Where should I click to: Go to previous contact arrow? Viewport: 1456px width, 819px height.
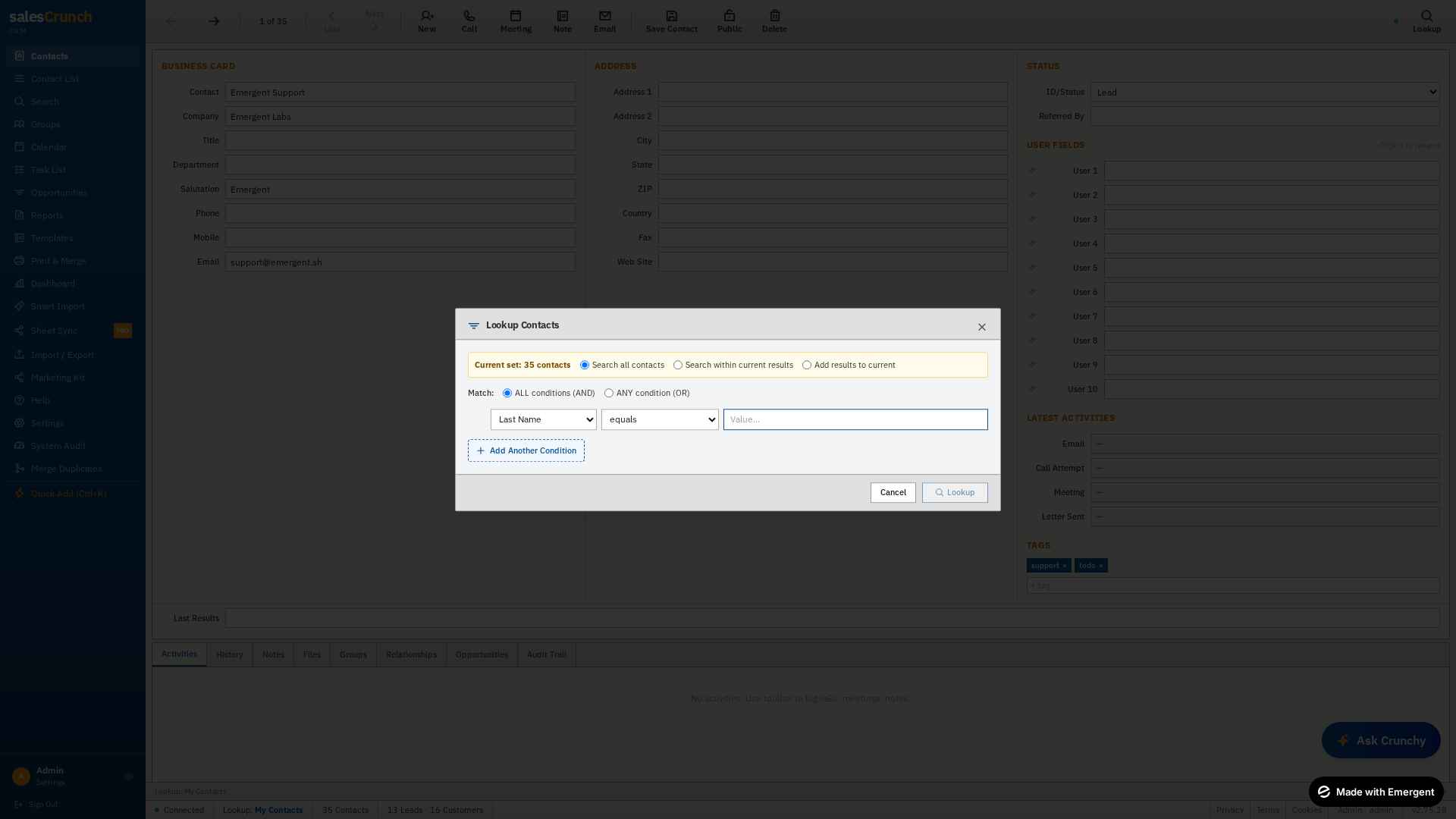coord(171,21)
